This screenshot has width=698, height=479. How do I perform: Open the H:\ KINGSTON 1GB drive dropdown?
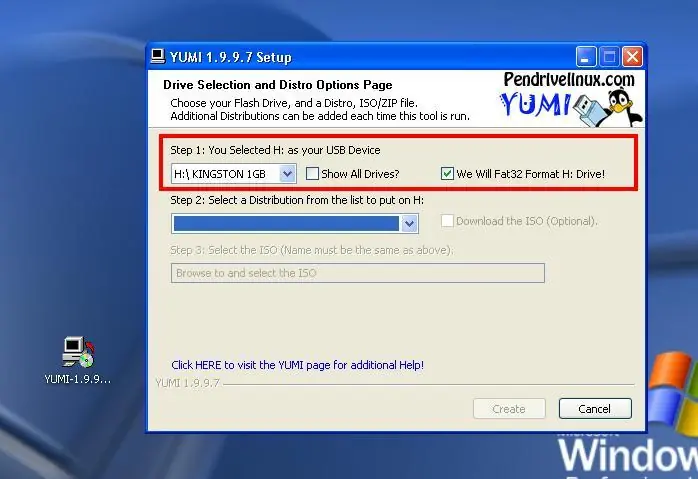287,174
